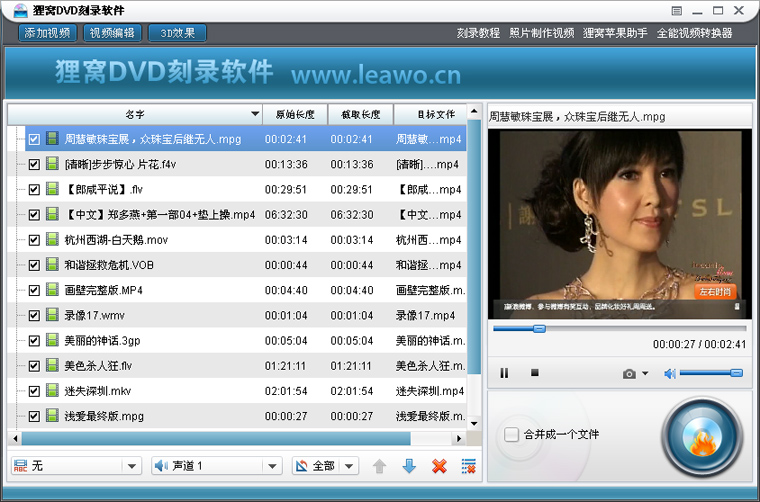Click the 原始长度 column header
Image resolution: width=760 pixels, height=502 pixels.
tap(295, 114)
